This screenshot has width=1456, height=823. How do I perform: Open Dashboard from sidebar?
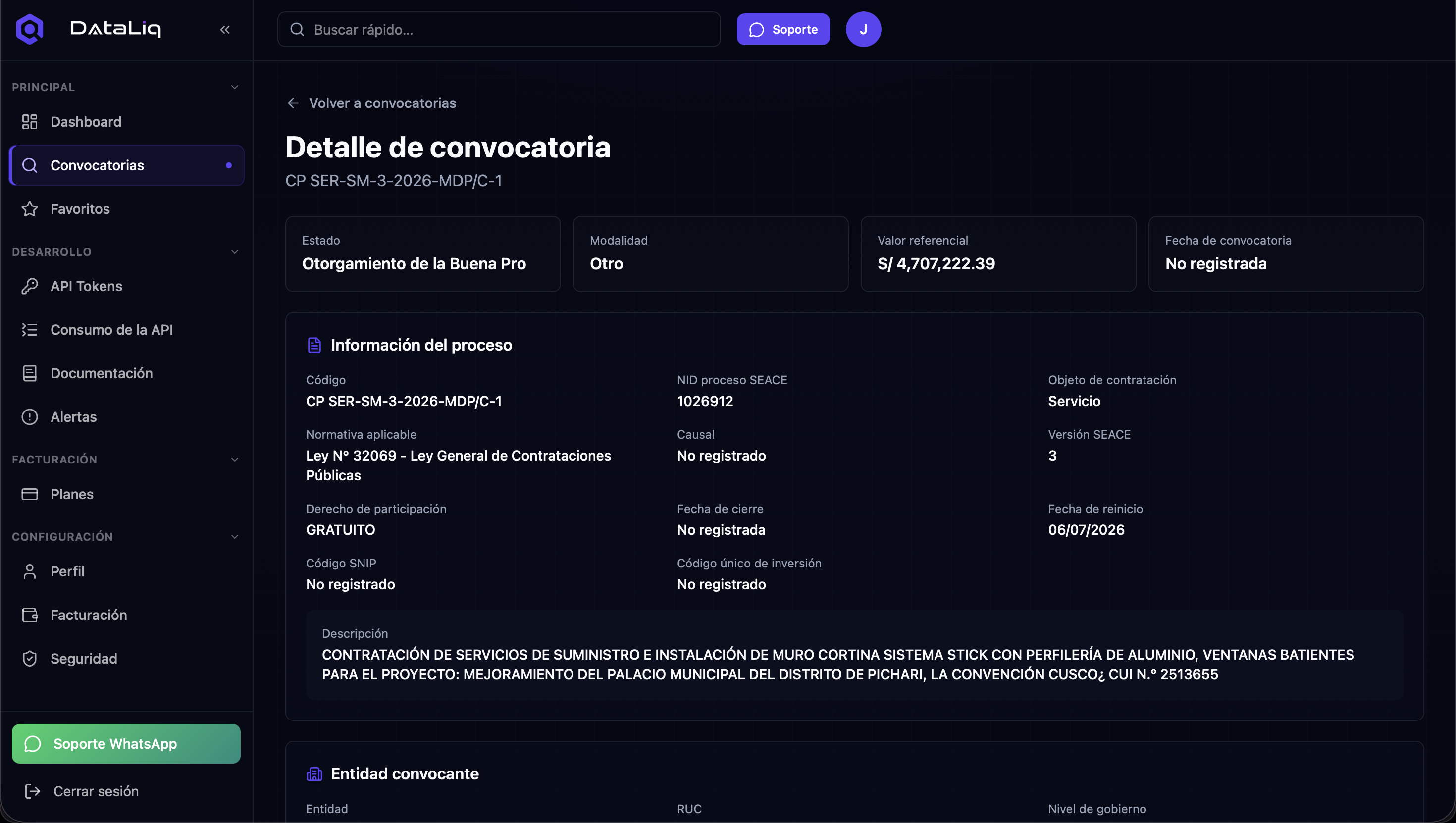(127, 121)
